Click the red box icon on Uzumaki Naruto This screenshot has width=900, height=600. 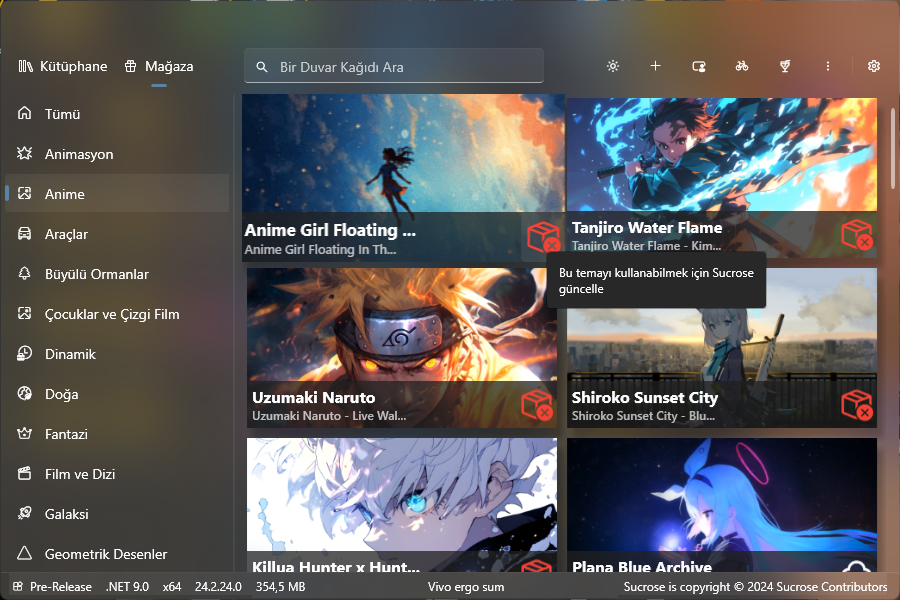[x=537, y=405]
